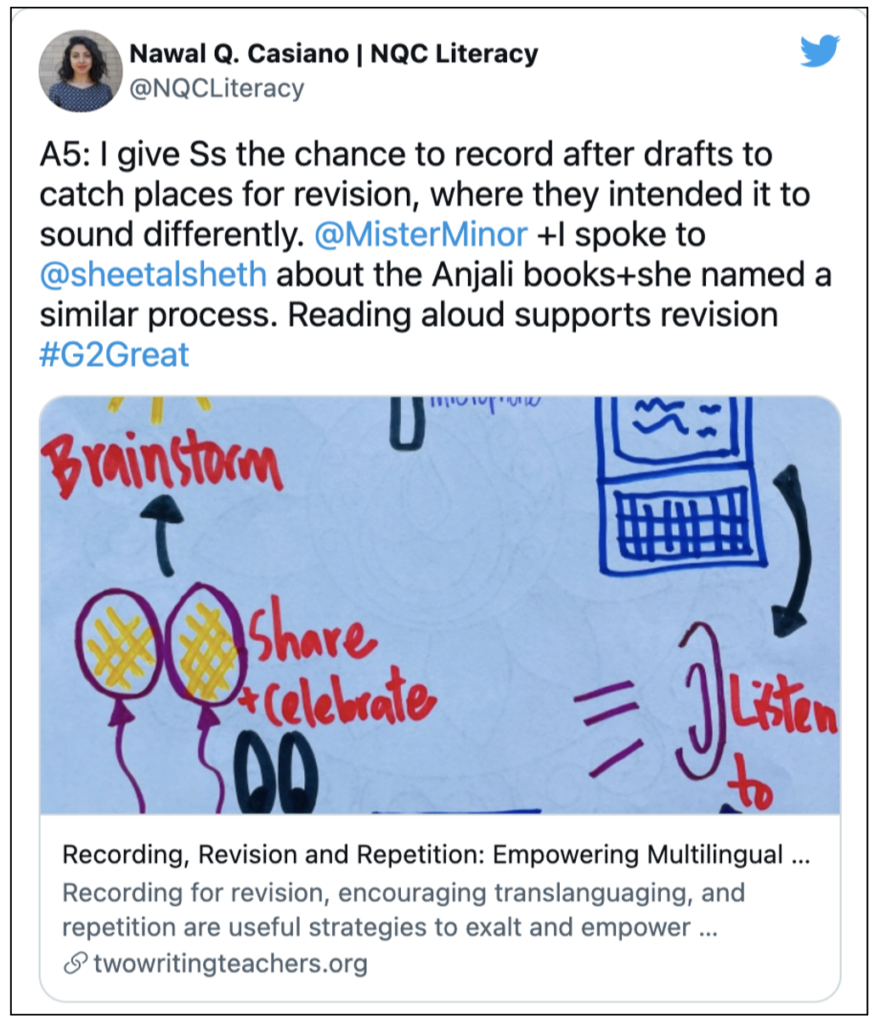This screenshot has width=875, height=1024.
Task: Follow the #G2Great hashtag
Action: point(114,355)
